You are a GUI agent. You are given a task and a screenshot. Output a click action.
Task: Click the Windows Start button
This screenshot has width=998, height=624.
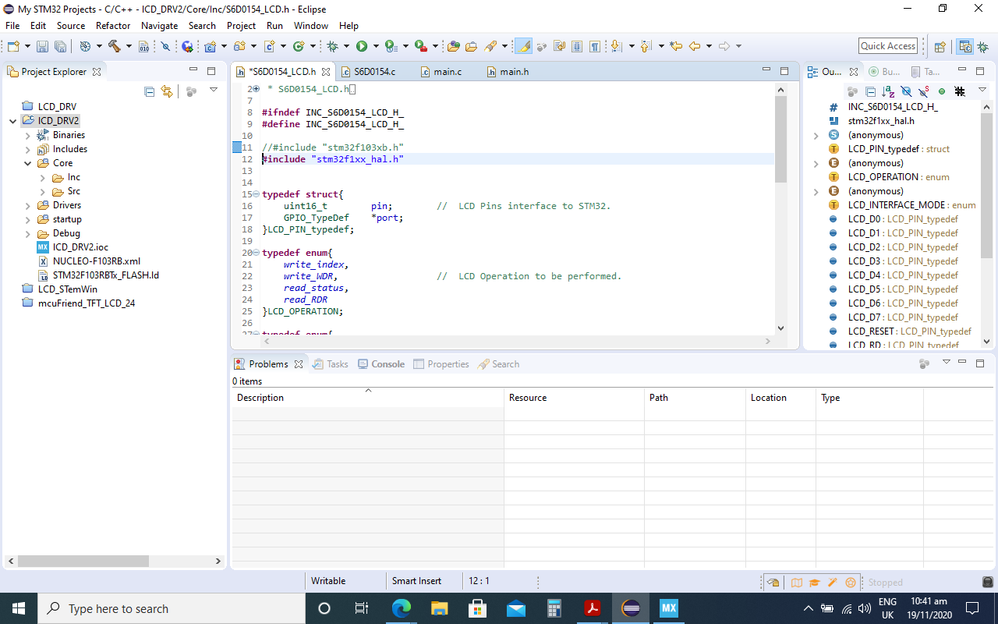[18, 608]
